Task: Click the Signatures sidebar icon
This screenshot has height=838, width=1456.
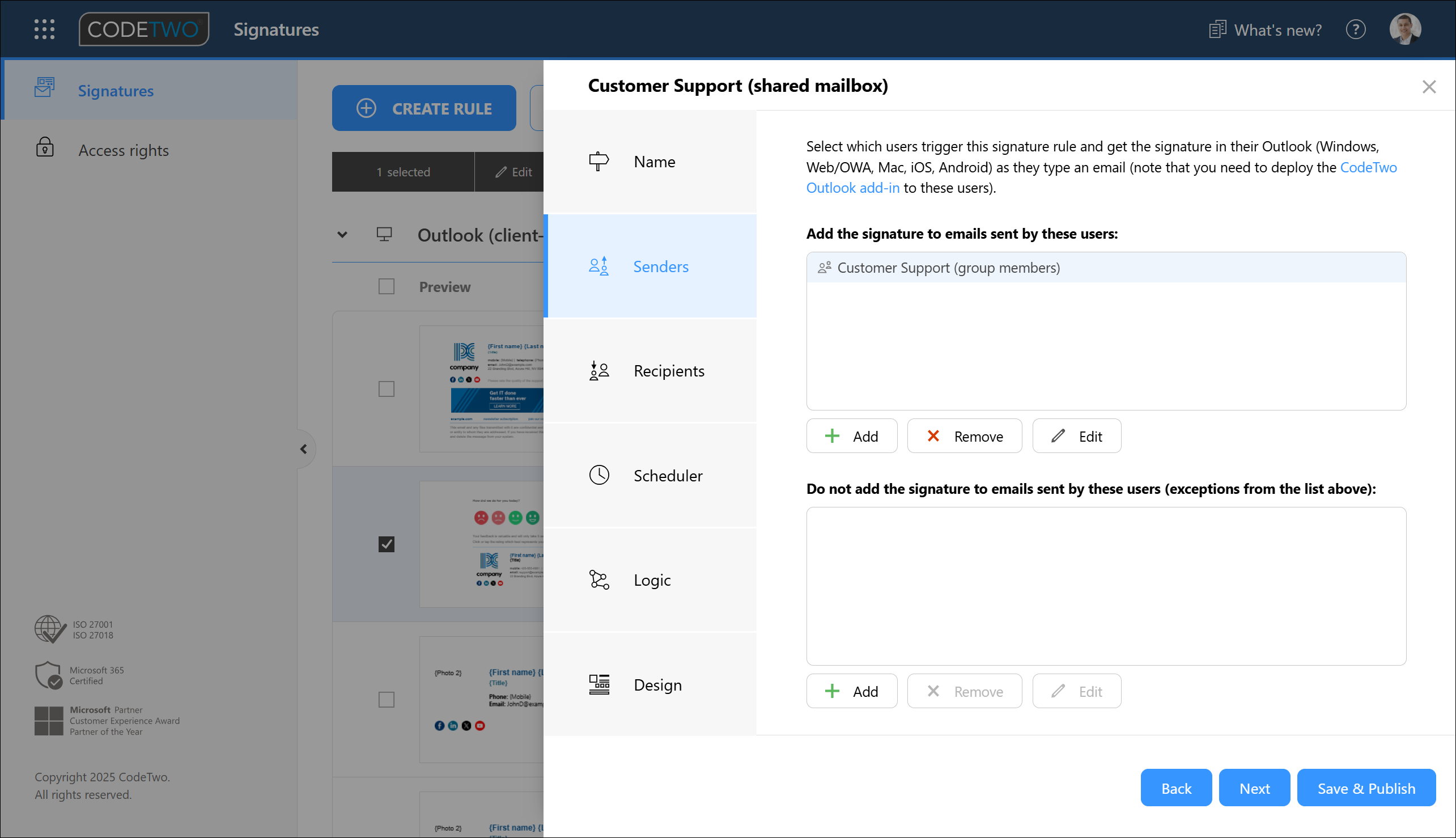Action: pyautogui.click(x=45, y=88)
